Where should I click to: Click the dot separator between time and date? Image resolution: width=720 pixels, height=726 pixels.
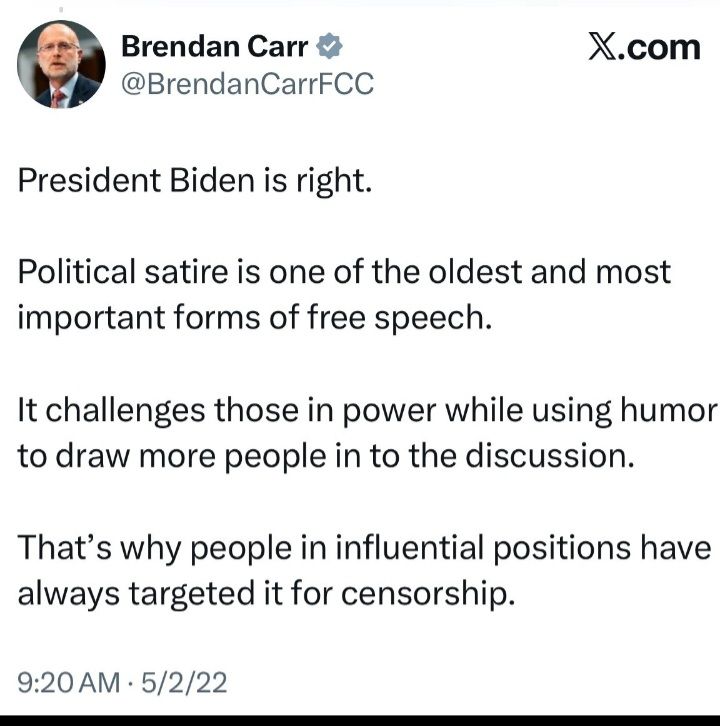click(131, 683)
